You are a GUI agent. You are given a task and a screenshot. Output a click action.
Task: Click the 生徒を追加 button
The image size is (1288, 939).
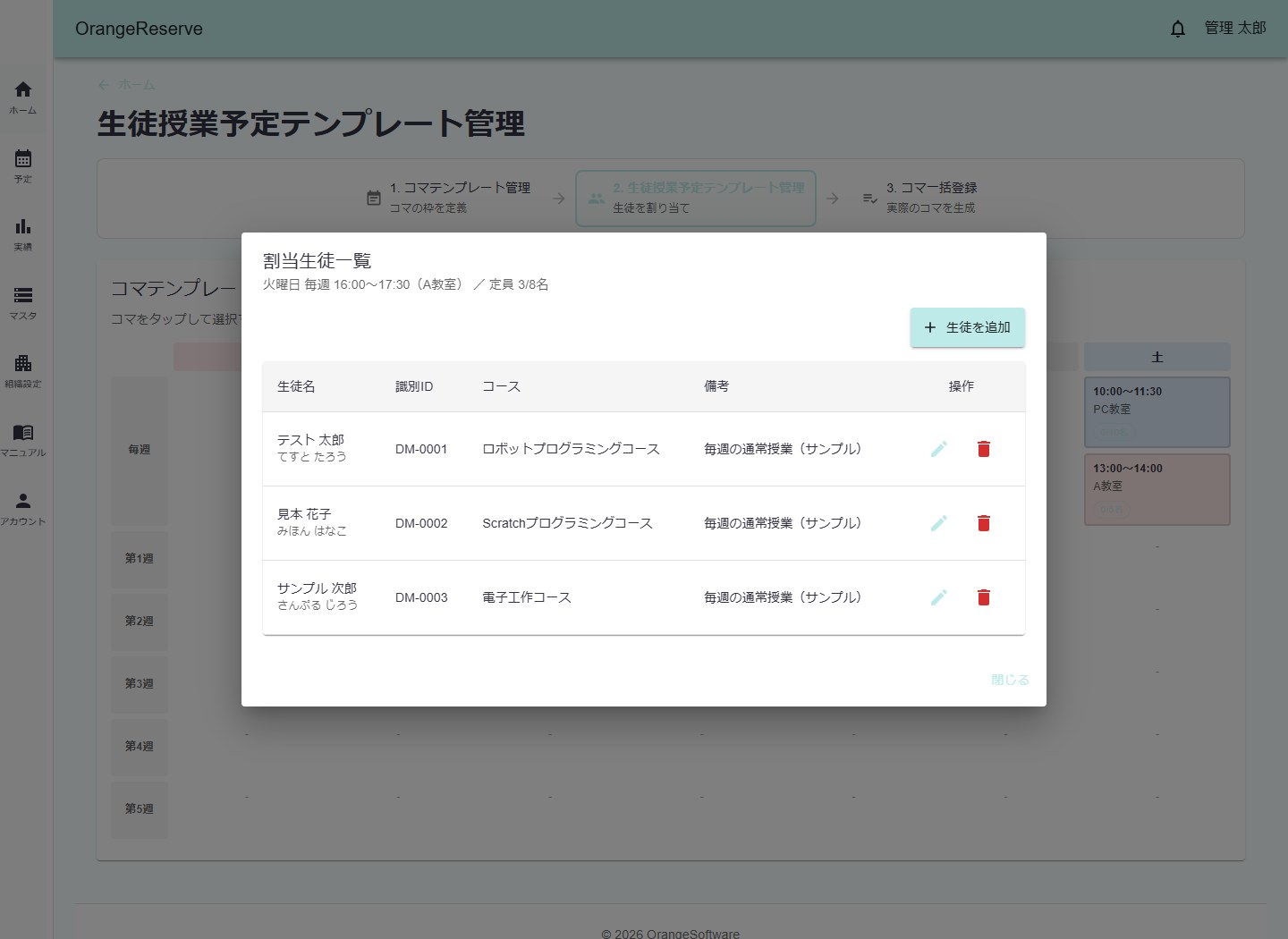[x=968, y=327]
